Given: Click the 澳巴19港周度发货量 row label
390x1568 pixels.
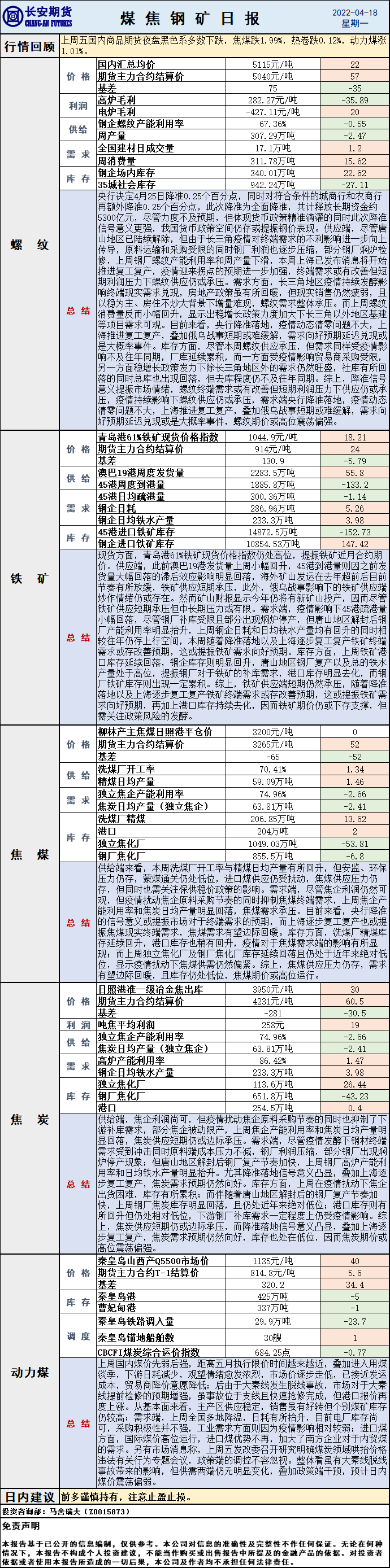Looking at the screenshot, I should (141, 473).
